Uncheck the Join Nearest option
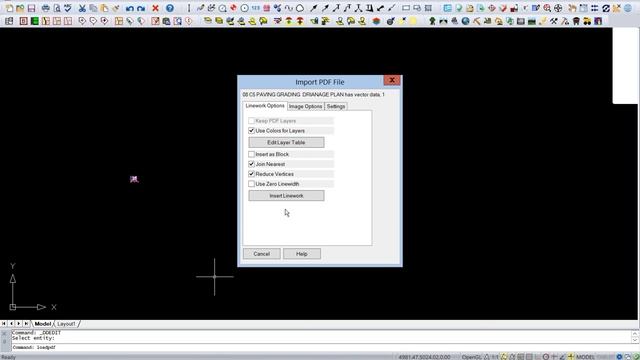The width and height of the screenshot is (640, 360). point(251,164)
